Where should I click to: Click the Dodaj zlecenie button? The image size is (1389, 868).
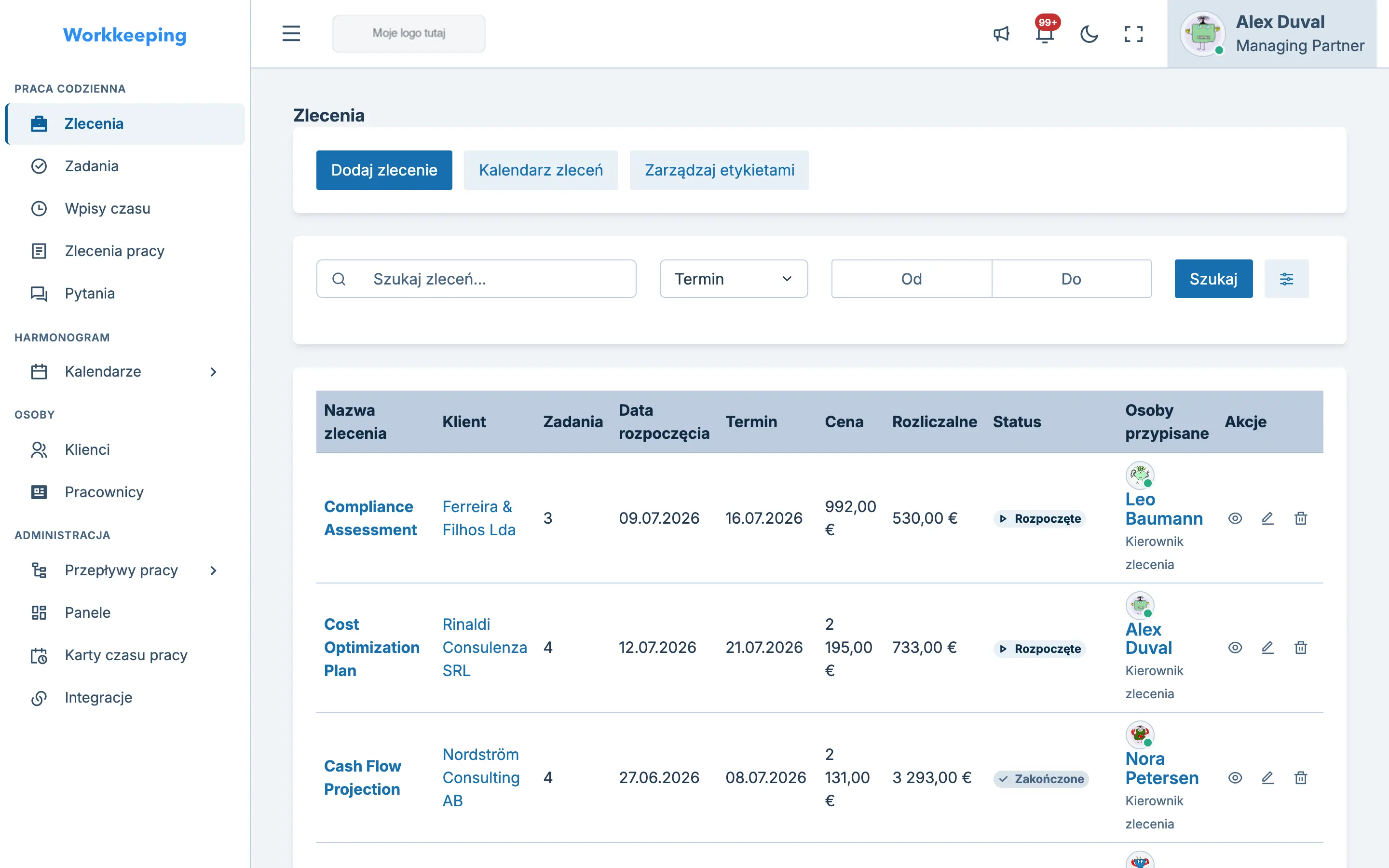tap(384, 170)
